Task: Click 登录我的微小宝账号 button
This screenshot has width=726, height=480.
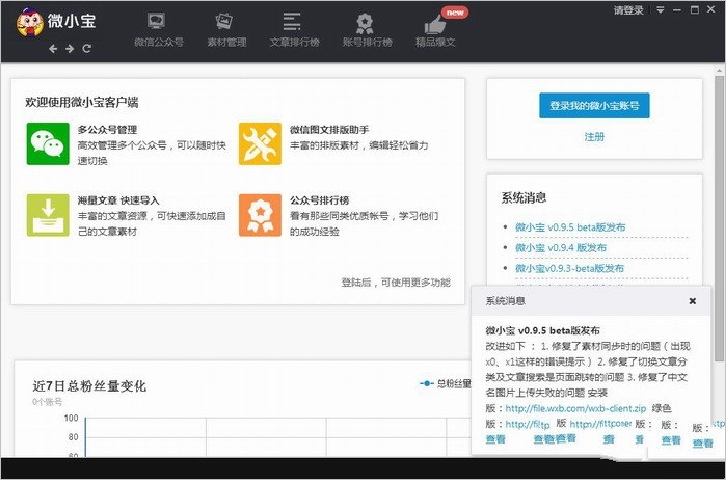Action: (x=594, y=106)
